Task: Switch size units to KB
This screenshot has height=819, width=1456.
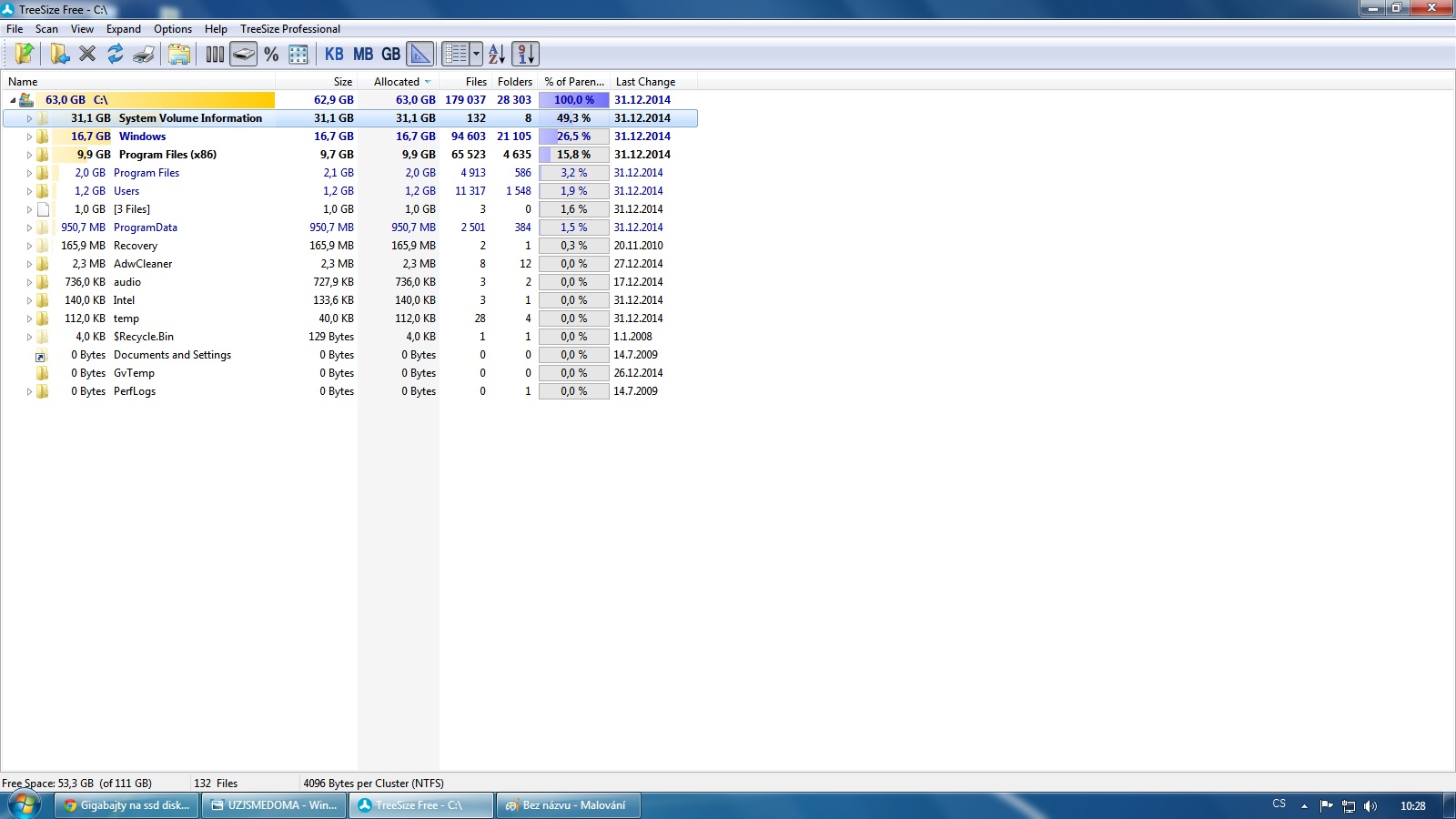Action: [x=334, y=54]
